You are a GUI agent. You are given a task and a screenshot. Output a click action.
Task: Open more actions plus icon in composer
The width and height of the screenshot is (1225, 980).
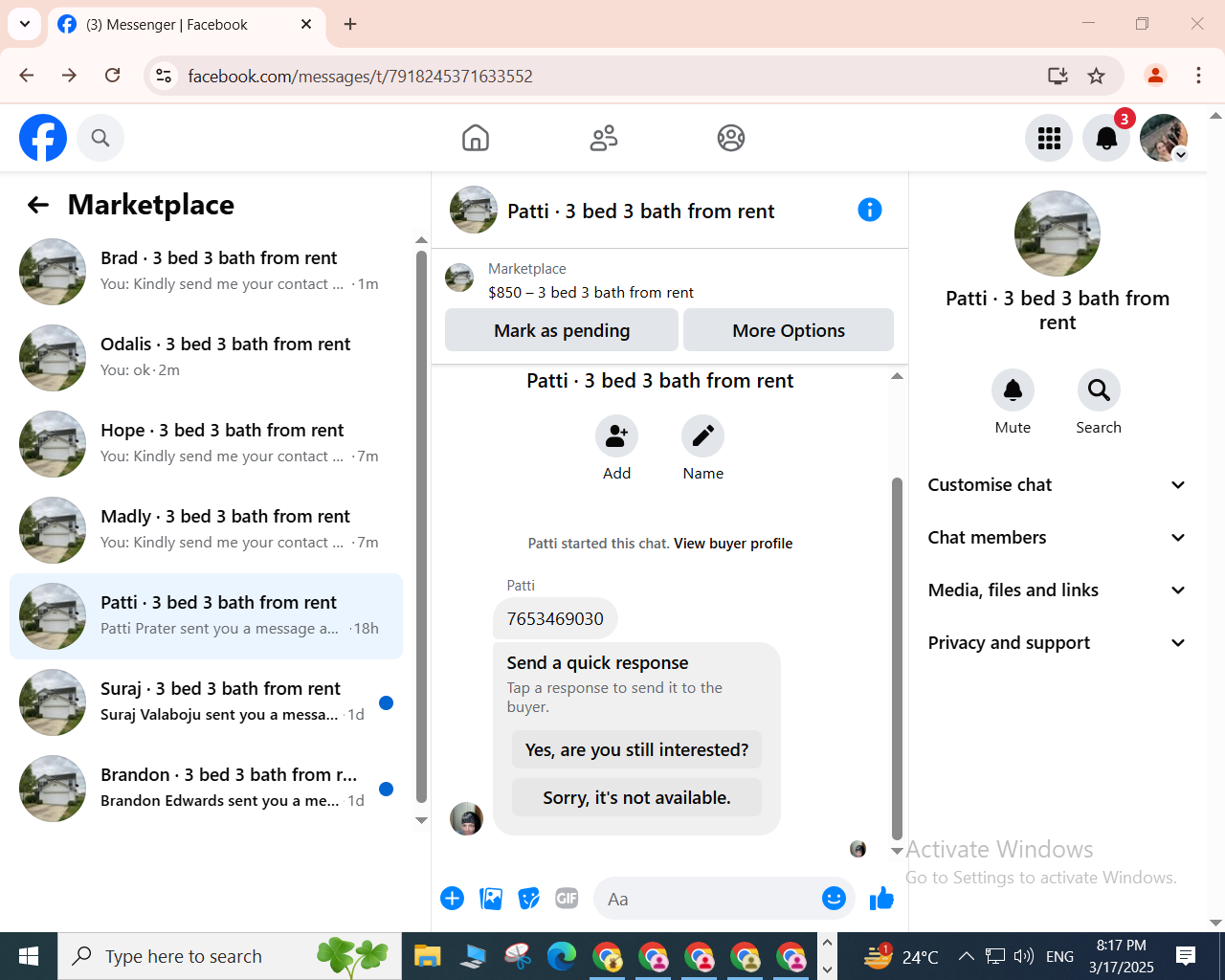pyautogui.click(x=453, y=899)
